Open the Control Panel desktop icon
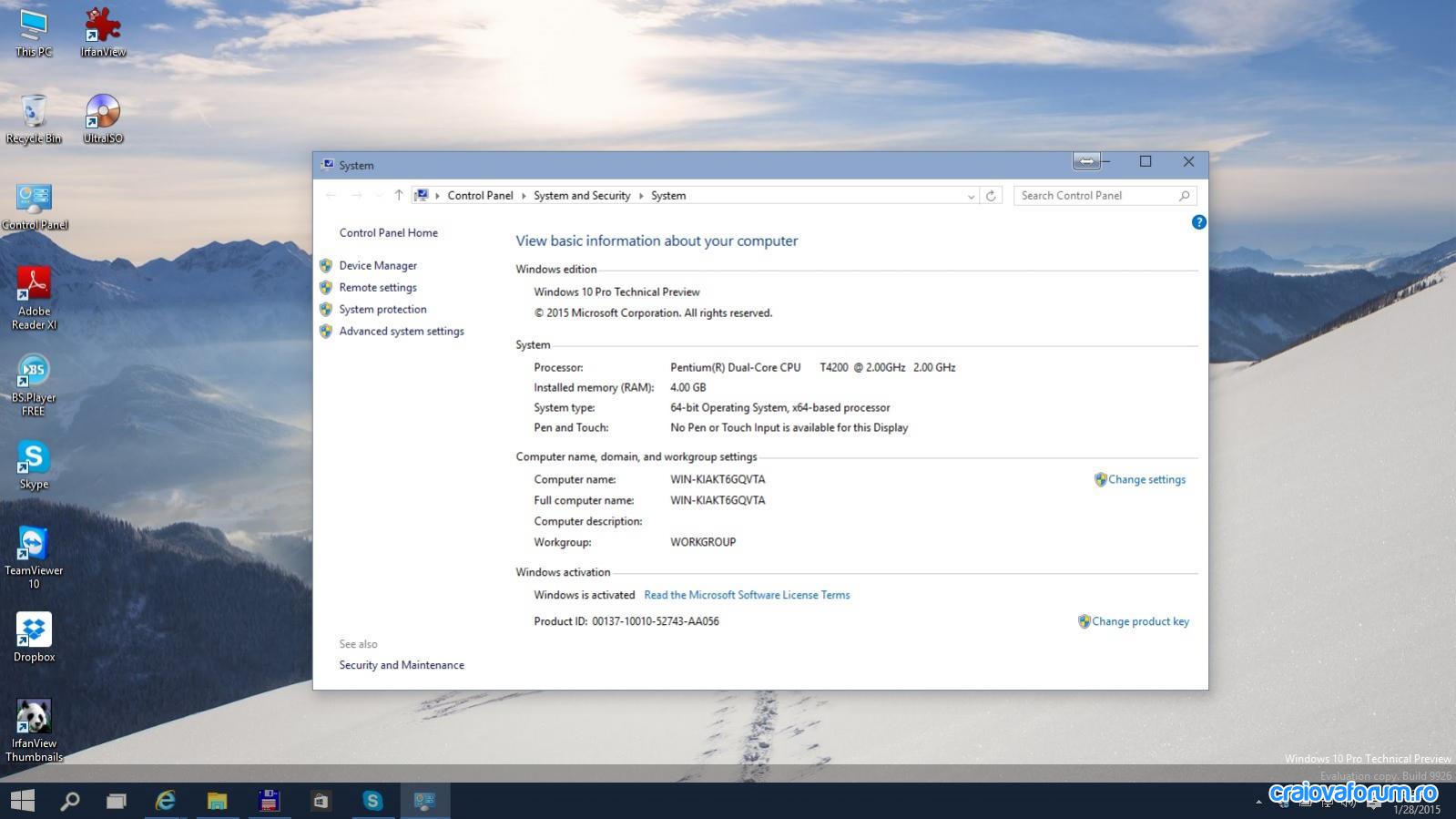Screen dimensions: 1456x819 tap(35, 206)
